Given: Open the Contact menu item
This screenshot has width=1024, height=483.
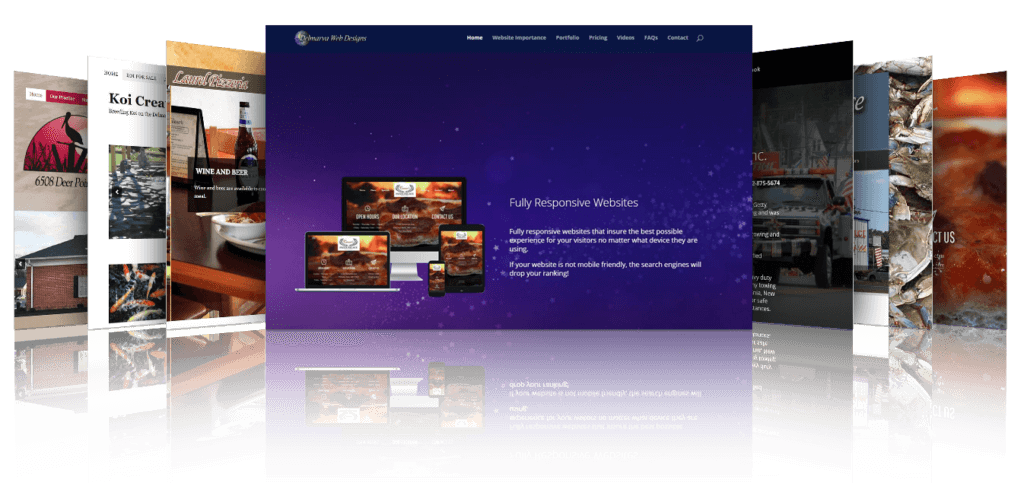Looking at the screenshot, I should point(677,38).
